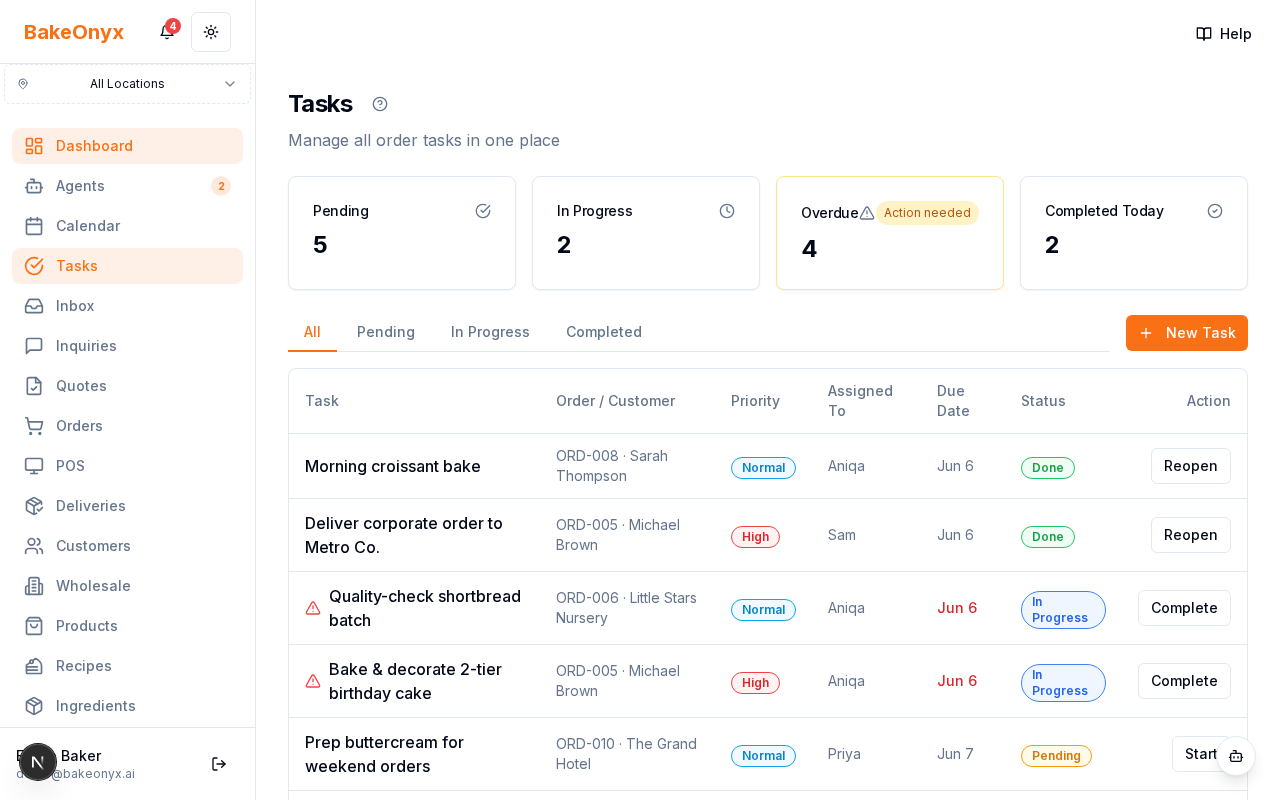1280x800 pixels.
Task: Complete the 2-tier birthday cake task
Action: (x=1184, y=681)
